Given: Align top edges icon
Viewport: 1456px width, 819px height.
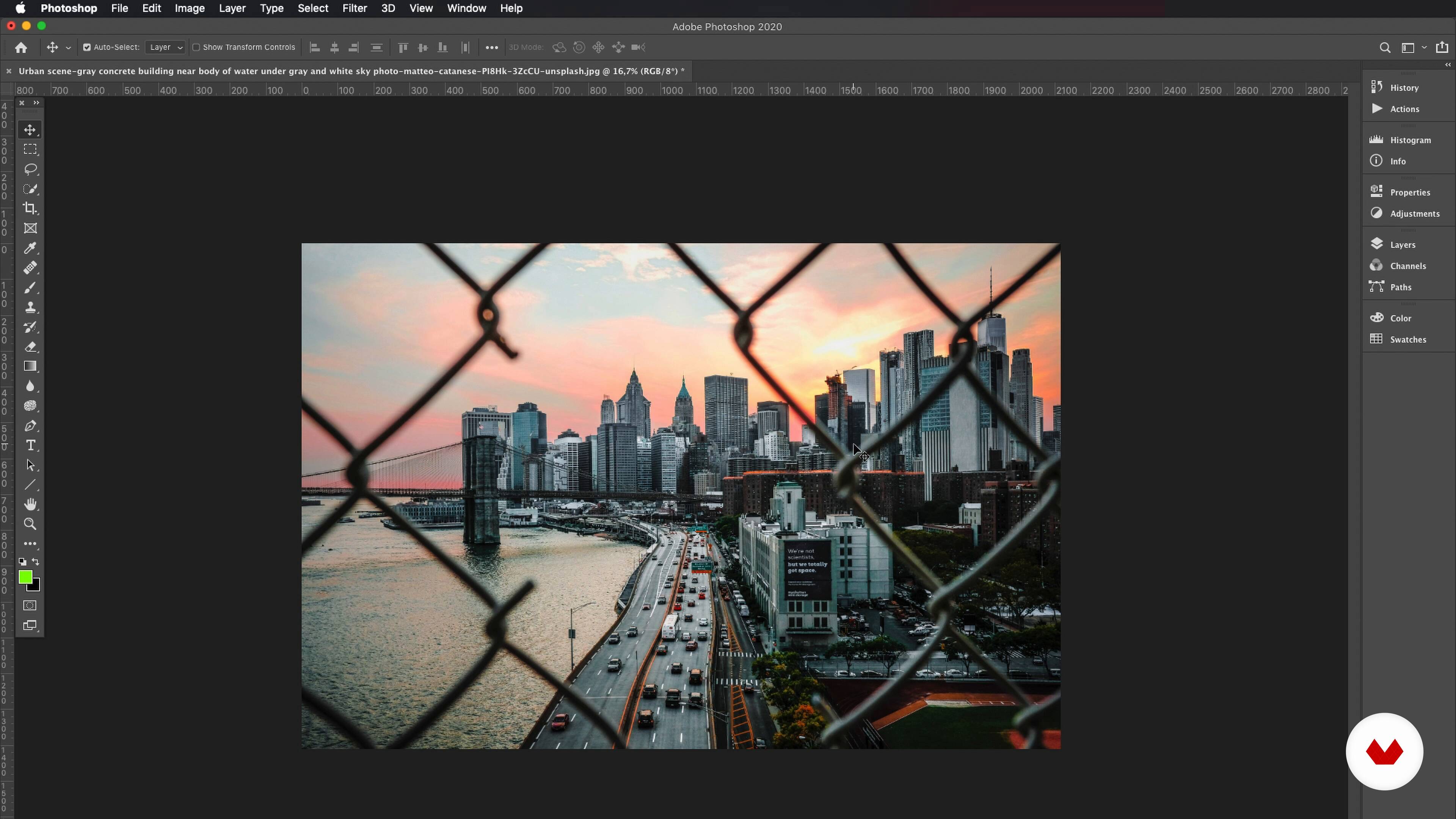Looking at the screenshot, I should coord(403,47).
